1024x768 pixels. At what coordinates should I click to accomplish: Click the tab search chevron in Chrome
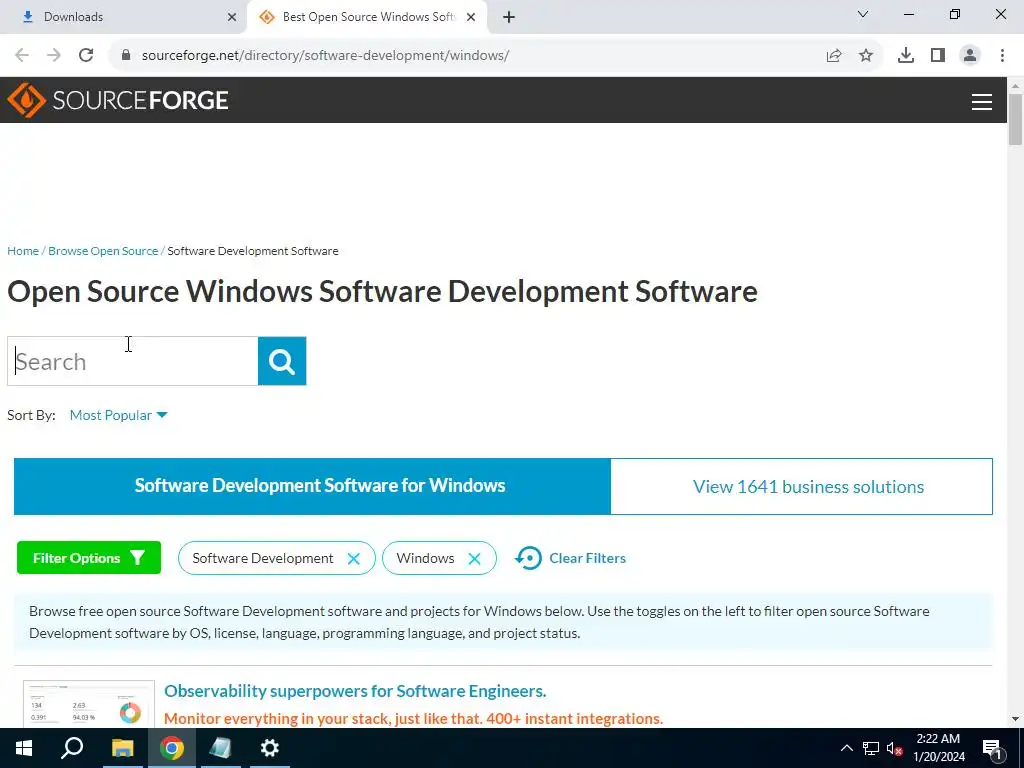(x=863, y=14)
